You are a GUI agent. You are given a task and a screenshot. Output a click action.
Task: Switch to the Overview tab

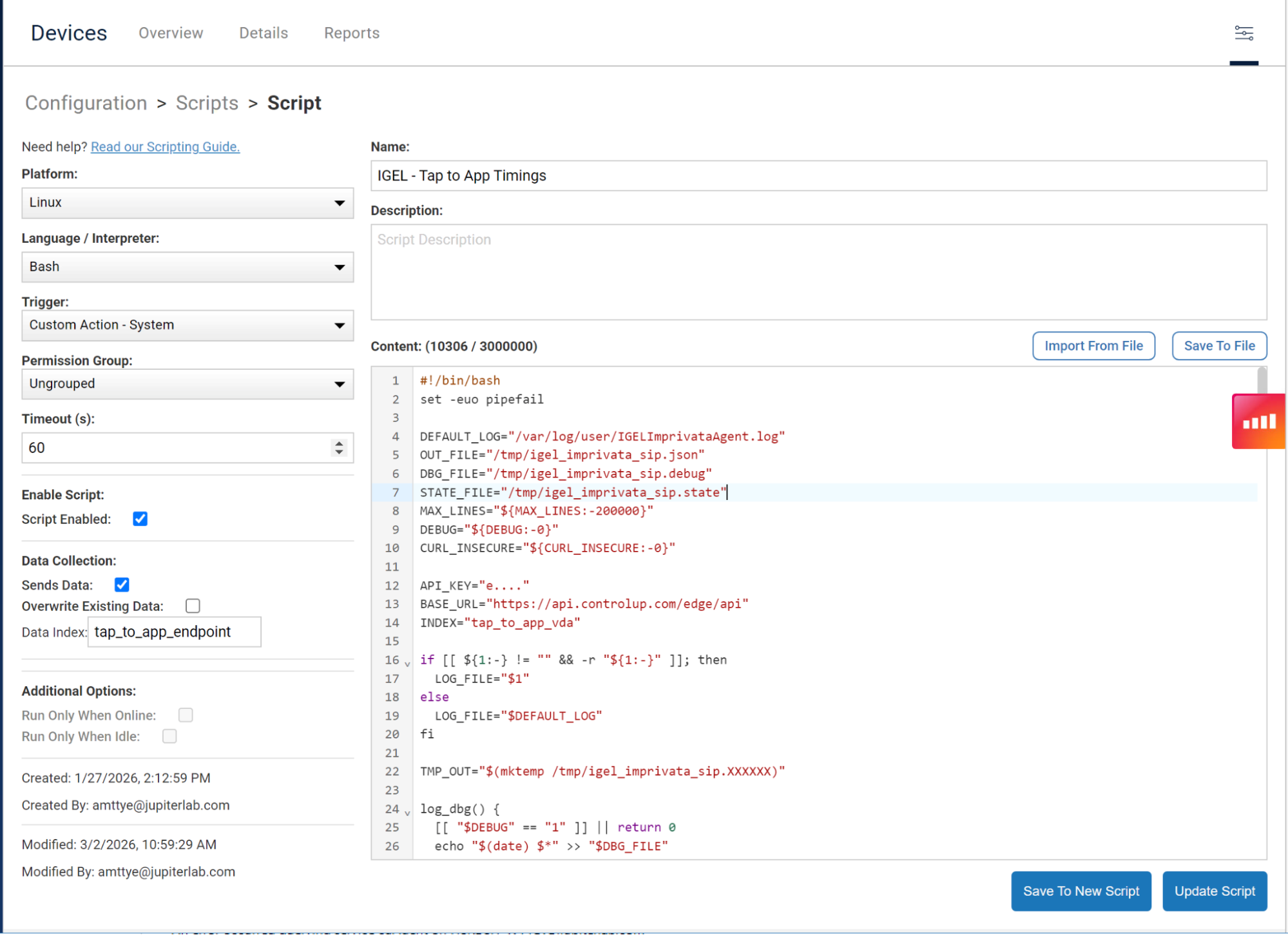point(171,34)
